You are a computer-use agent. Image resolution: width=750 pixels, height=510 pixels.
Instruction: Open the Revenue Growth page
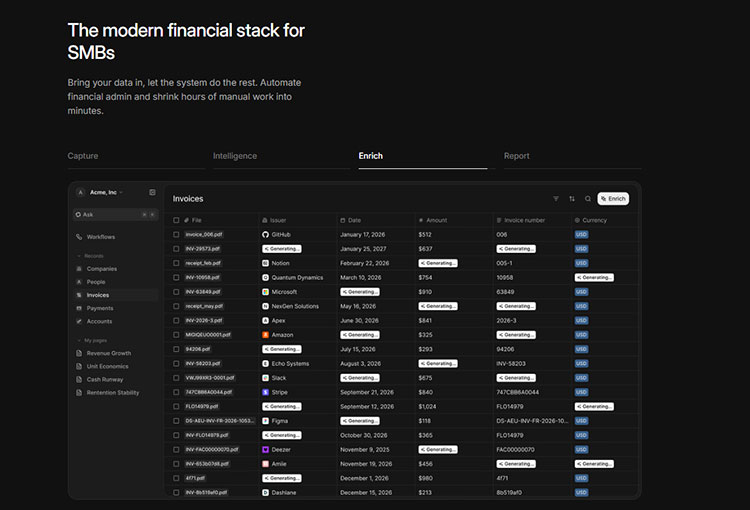(x=109, y=353)
